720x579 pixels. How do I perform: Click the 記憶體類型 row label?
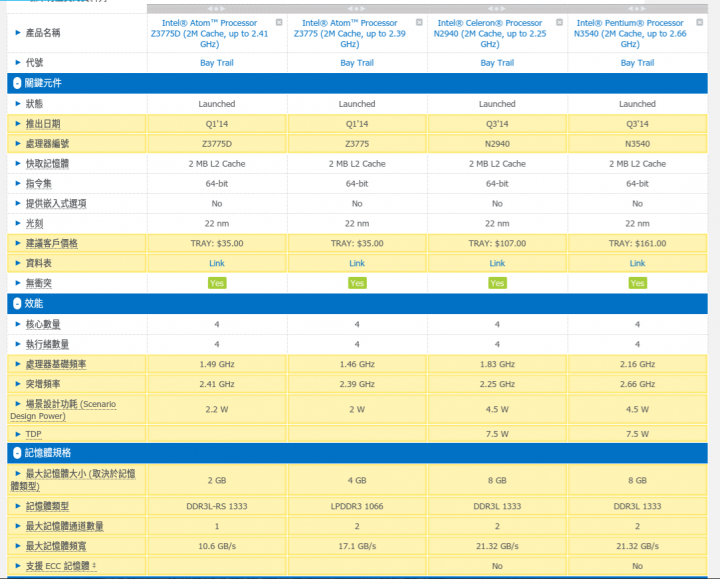click(x=47, y=506)
